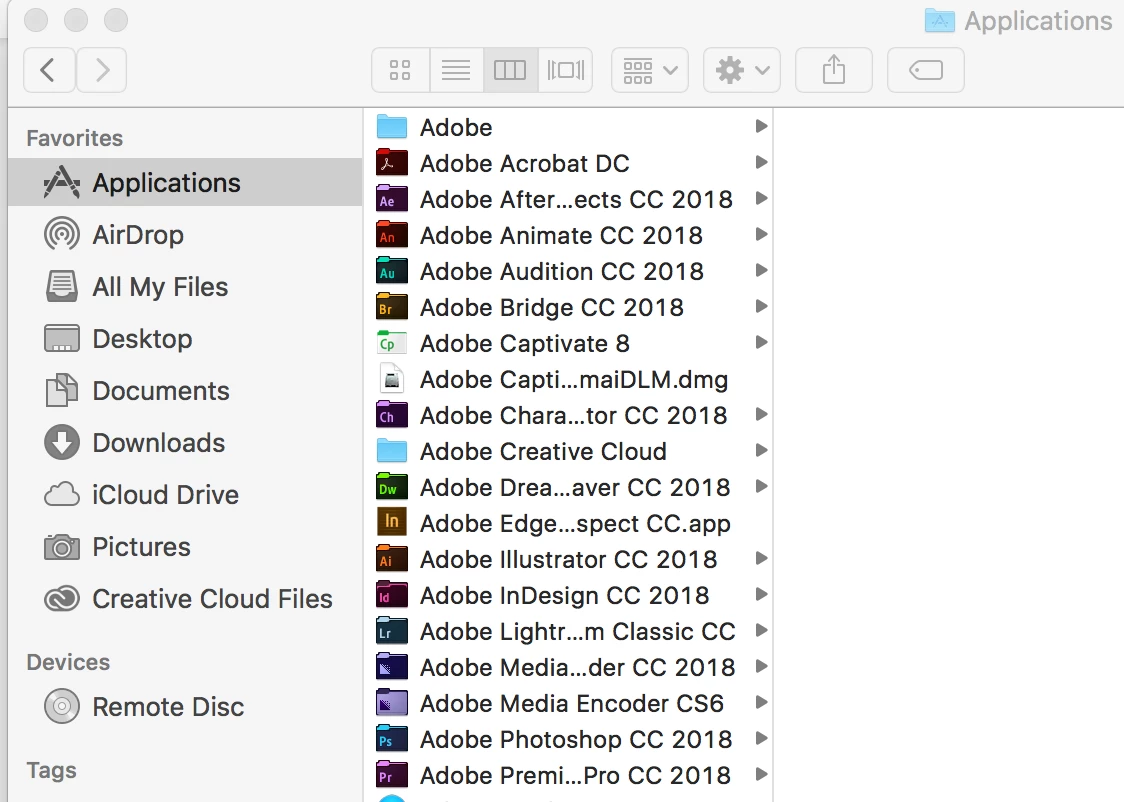Switch to column view

510,70
